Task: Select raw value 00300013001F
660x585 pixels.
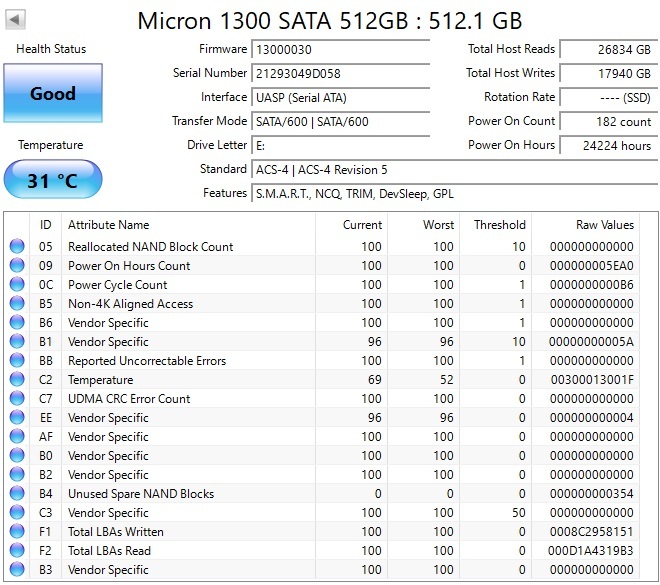Action: (x=592, y=380)
